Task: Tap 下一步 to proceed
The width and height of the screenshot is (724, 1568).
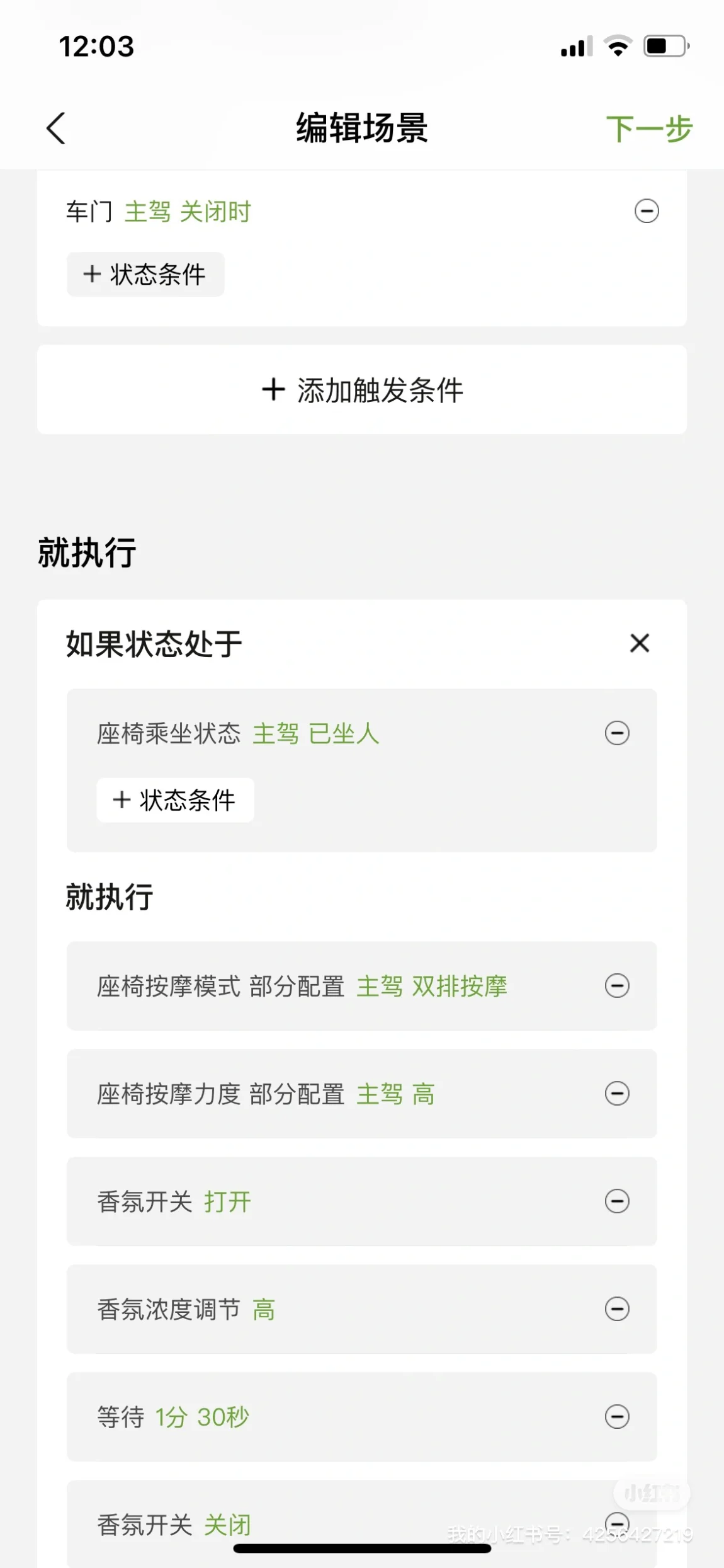Action: 649,129
